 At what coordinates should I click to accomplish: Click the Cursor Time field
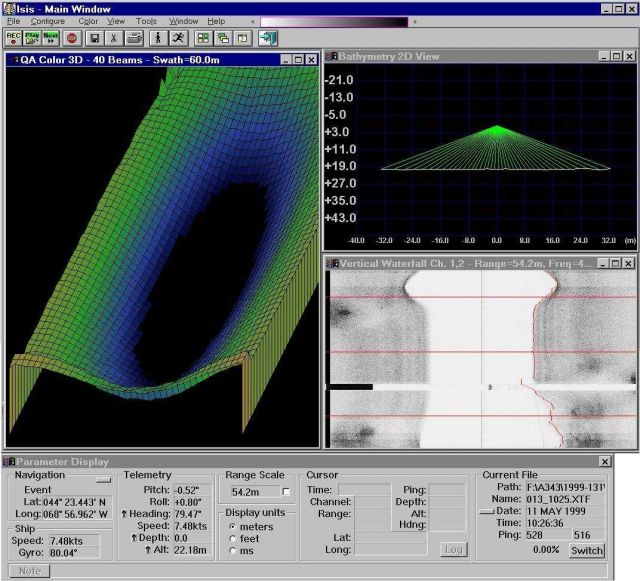click(x=364, y=490)
